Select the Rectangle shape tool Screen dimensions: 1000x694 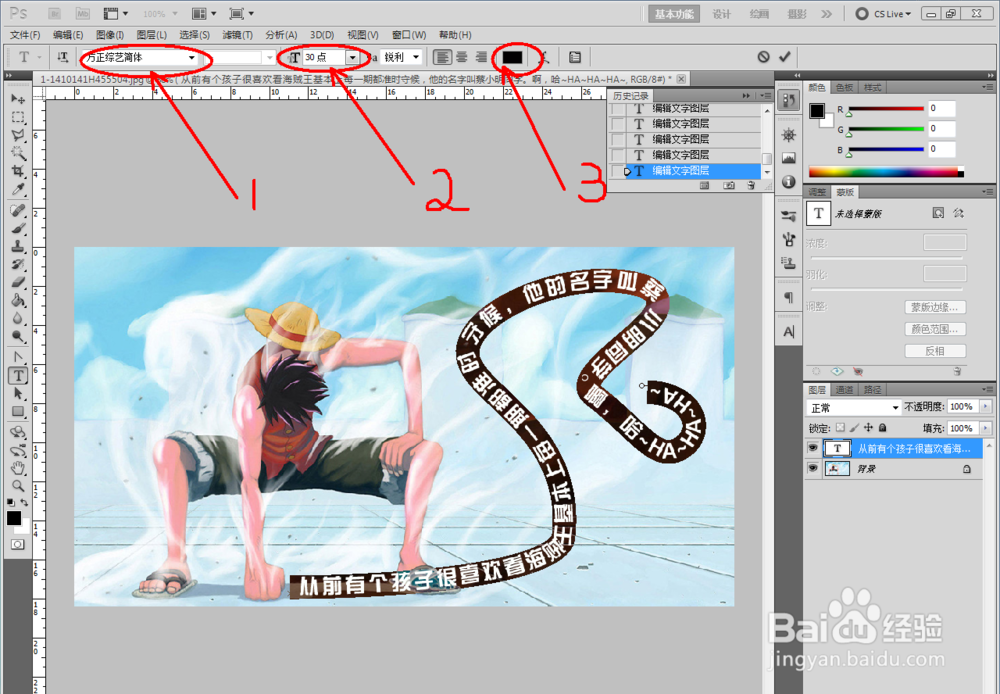(x=18, y=411)
